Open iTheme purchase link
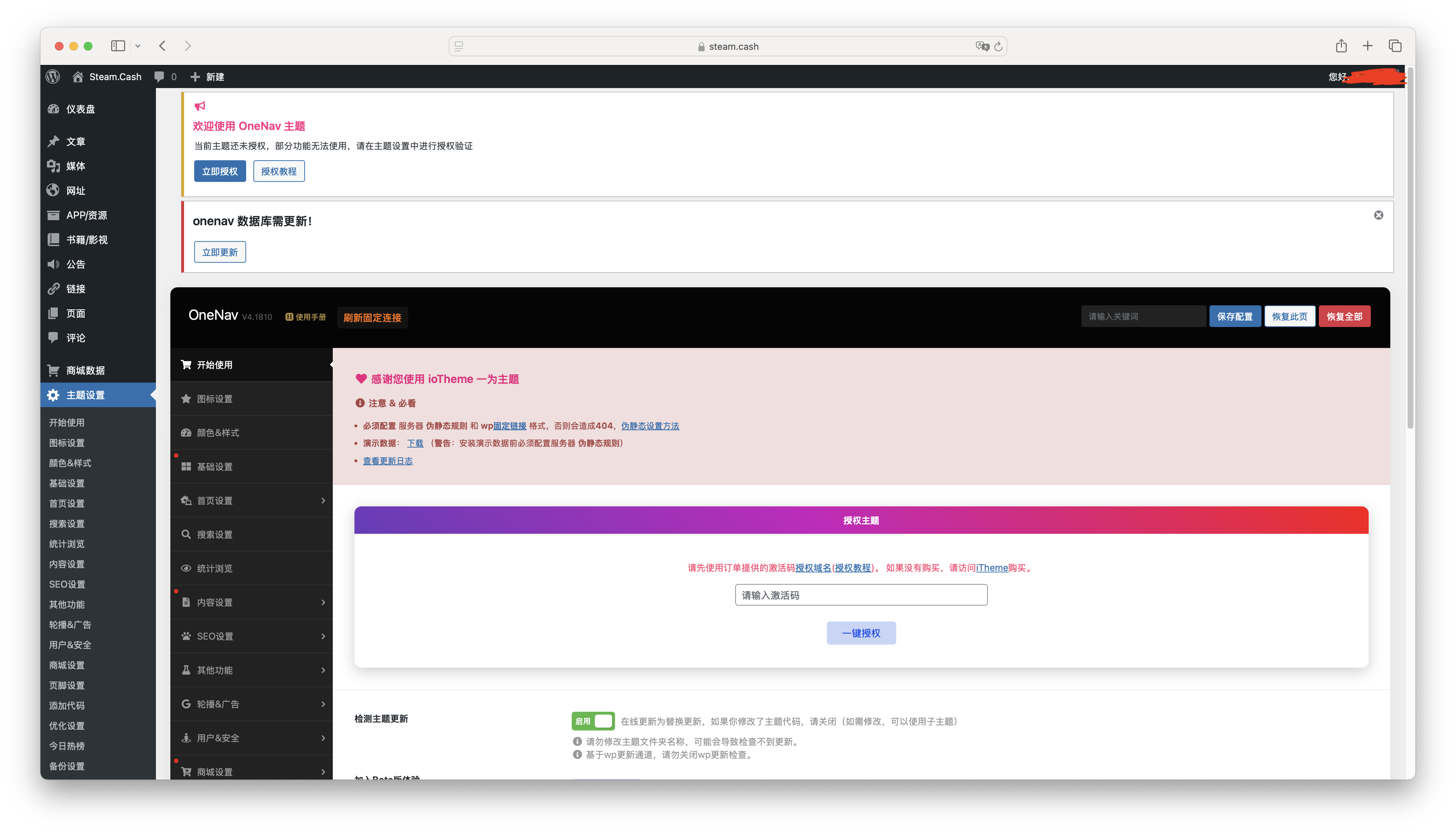Screen dimensions: 1456x833 pos(992,567)
